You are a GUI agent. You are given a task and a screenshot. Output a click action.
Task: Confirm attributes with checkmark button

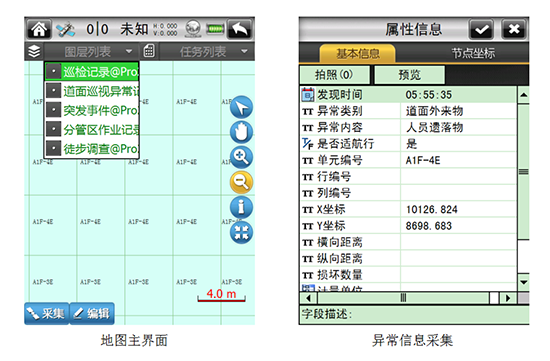(481, 29)
